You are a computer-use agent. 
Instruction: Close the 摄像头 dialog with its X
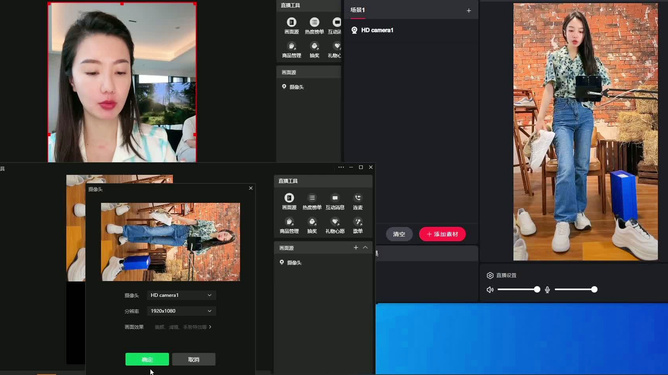pos(250,188)
